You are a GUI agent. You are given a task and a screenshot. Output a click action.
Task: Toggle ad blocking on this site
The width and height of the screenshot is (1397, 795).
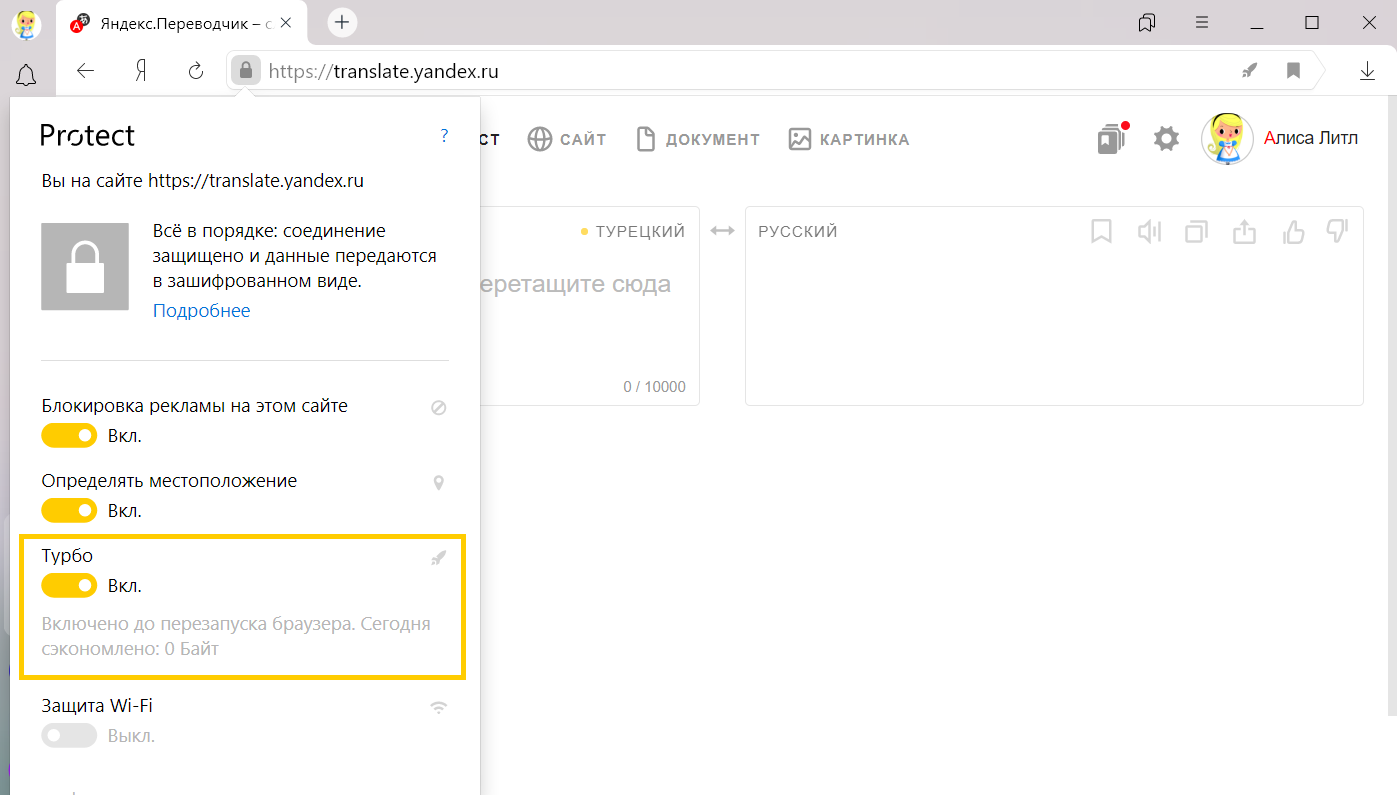[69, 436]
